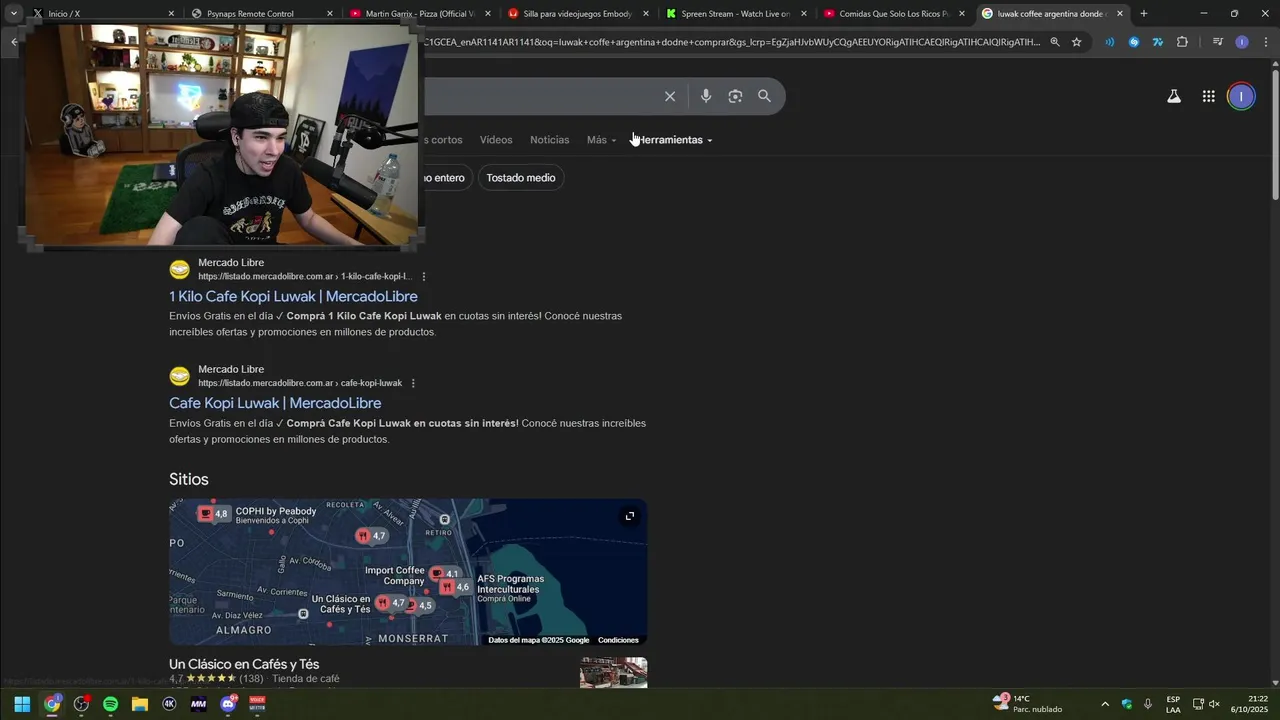Open OBS Studio from the taskbar
Screen dimensions: 1280x720
coord(81,704)
